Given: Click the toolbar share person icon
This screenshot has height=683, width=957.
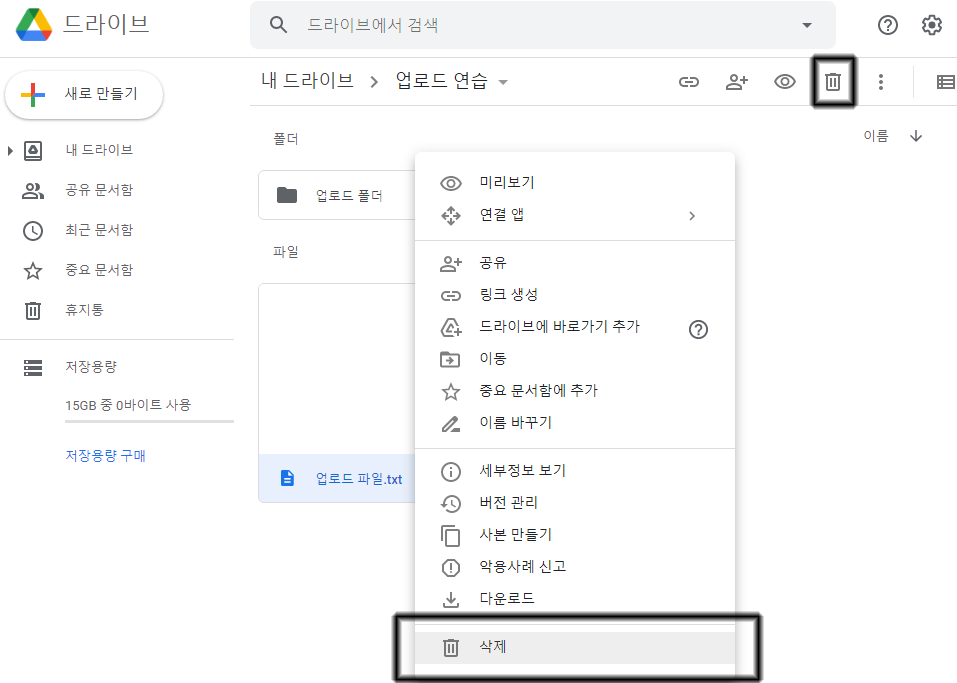Looking at the screenshot, I should tap(737, 82).
